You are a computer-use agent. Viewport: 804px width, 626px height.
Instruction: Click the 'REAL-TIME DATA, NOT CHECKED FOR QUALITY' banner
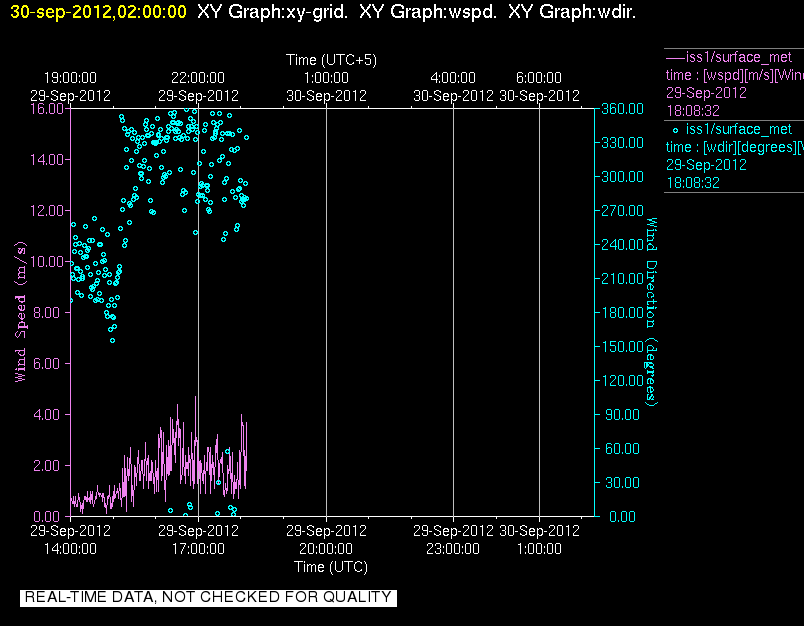(x=208, y=597)
